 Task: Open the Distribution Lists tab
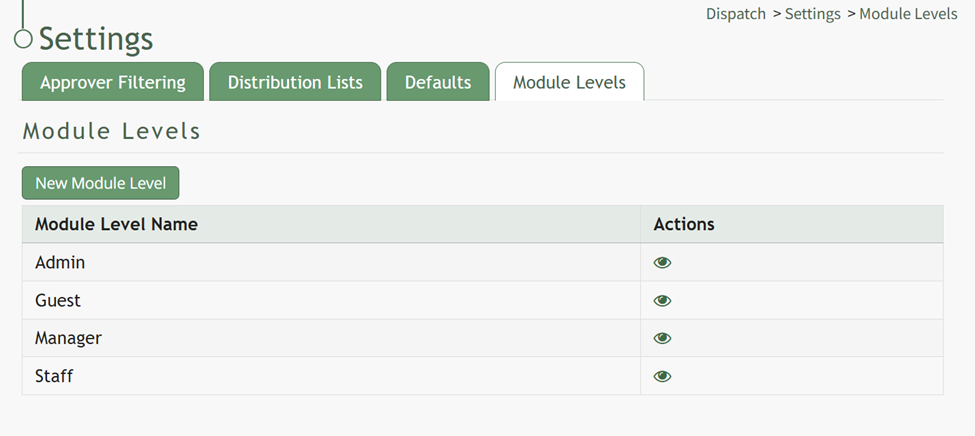pyautogui.click(x=295, y=82)
